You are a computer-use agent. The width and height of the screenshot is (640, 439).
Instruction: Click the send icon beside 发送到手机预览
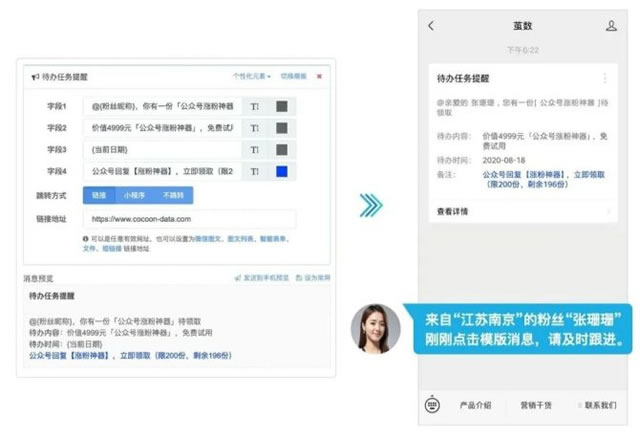[x=238, y=278]
